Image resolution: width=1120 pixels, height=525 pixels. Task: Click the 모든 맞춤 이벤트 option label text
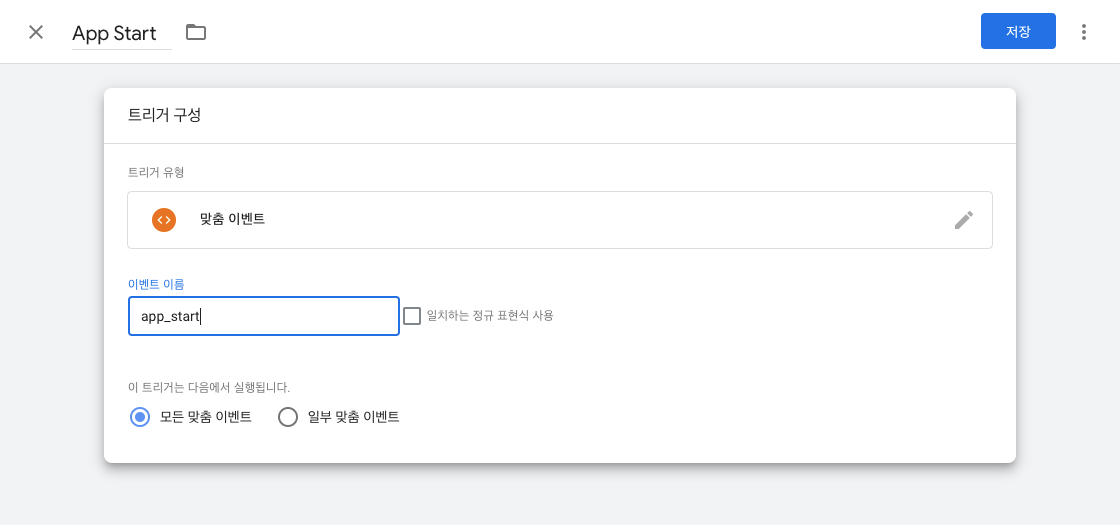(x=206, y=417)
